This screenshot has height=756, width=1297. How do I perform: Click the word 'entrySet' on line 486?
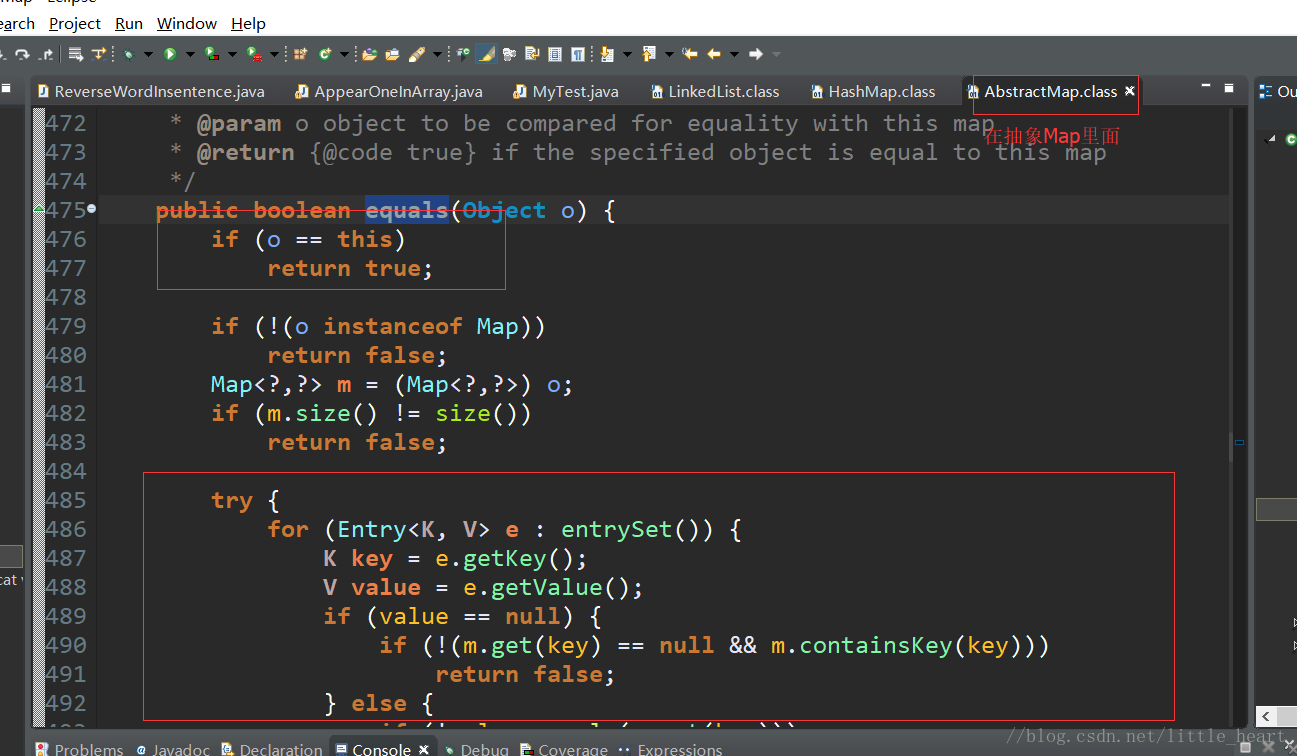[617, 529]
